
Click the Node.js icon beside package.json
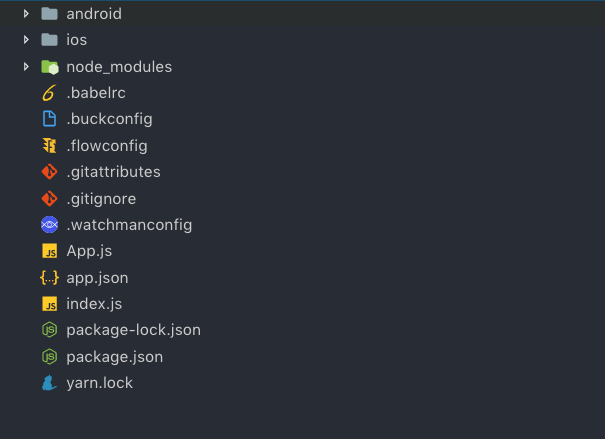[49, 356]
